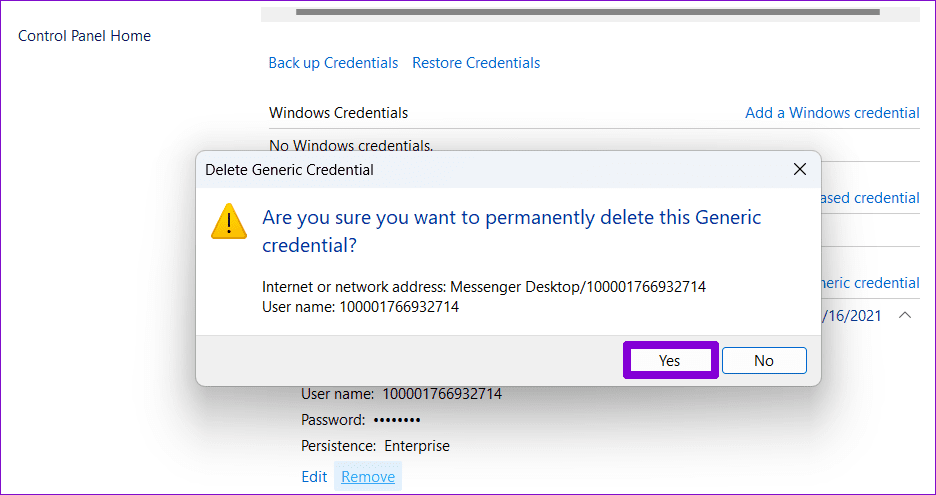Click the 'Are you sure' confirmation question

[512, 232]
